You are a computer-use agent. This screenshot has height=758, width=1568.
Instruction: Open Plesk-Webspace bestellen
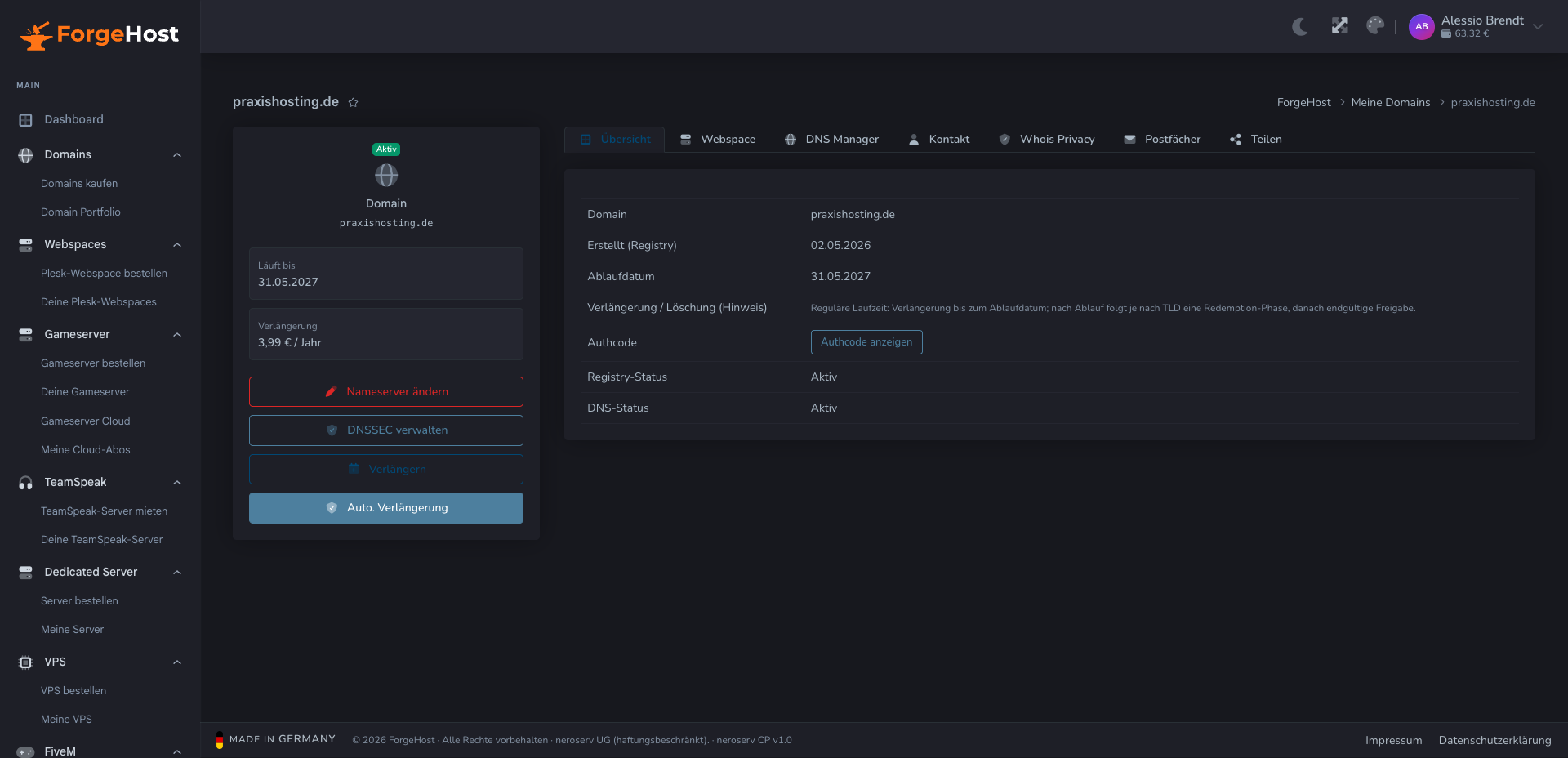pyautogui.click(x=104, y=274)
